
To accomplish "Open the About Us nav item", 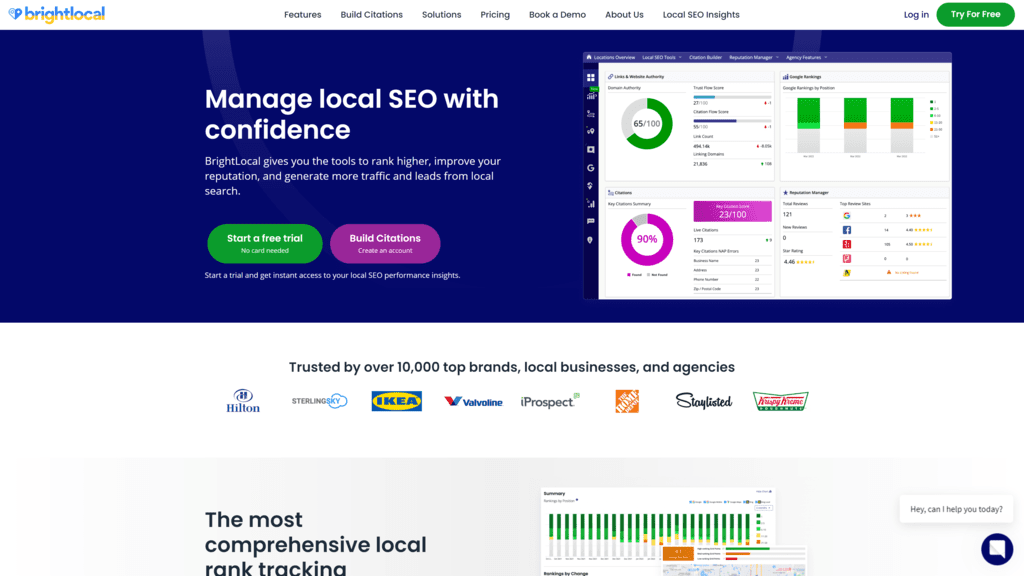I will (x=624, y=14).
